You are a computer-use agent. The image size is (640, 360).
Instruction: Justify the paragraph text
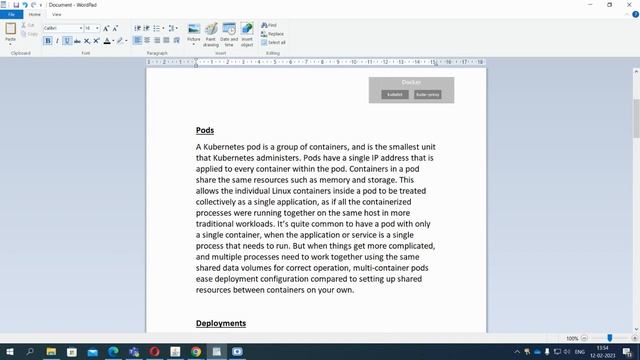click(166, 40)
